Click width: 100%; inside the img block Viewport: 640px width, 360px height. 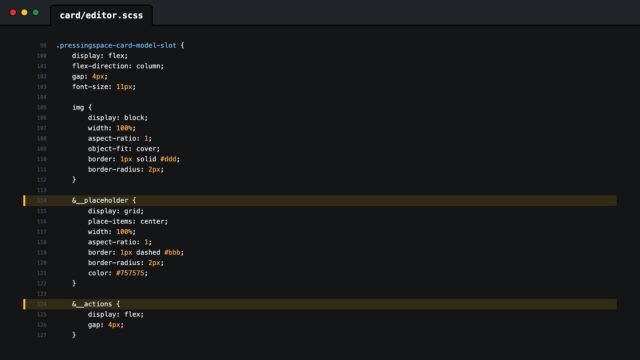point(111,128)
